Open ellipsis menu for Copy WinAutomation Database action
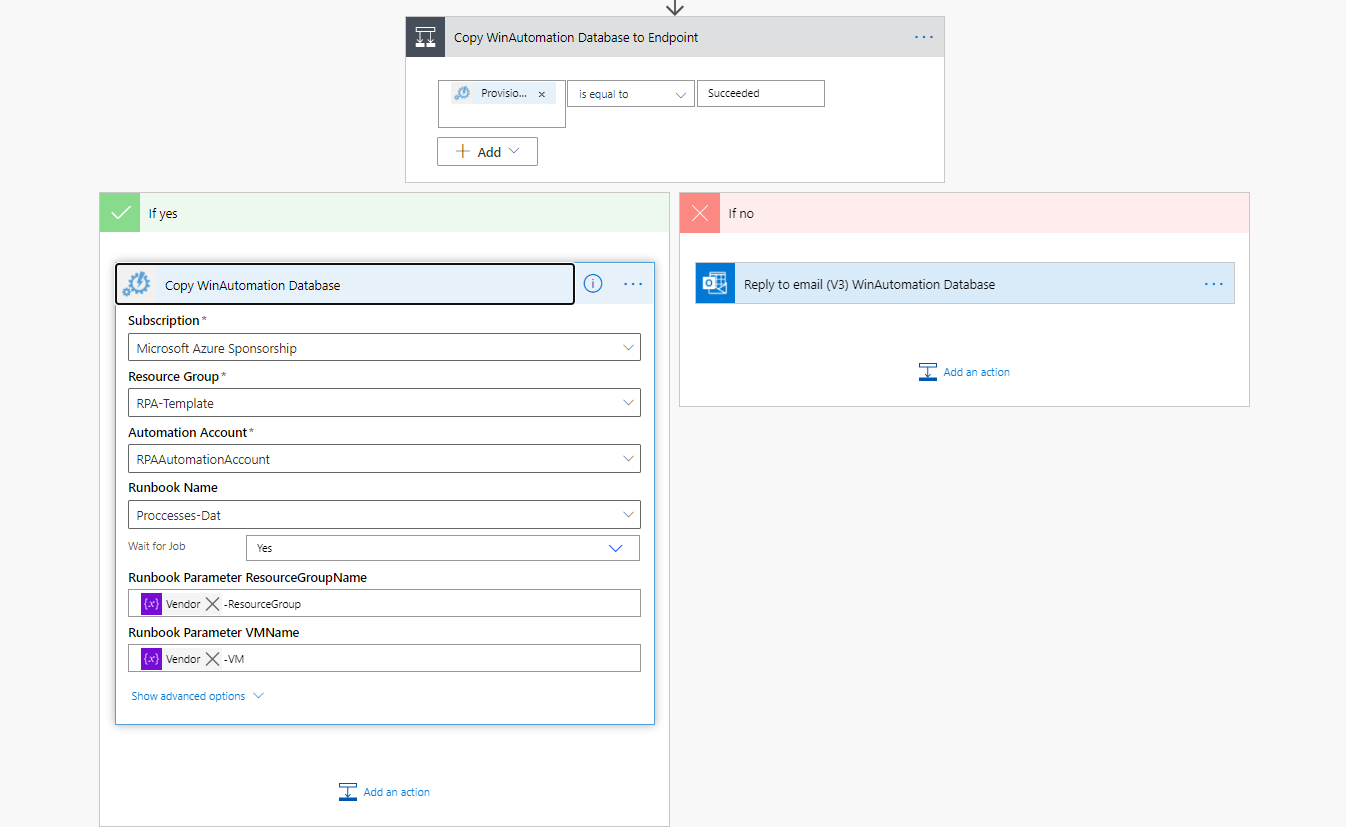The height and width of the screenshot is (827, 1346). pos(633,284)
